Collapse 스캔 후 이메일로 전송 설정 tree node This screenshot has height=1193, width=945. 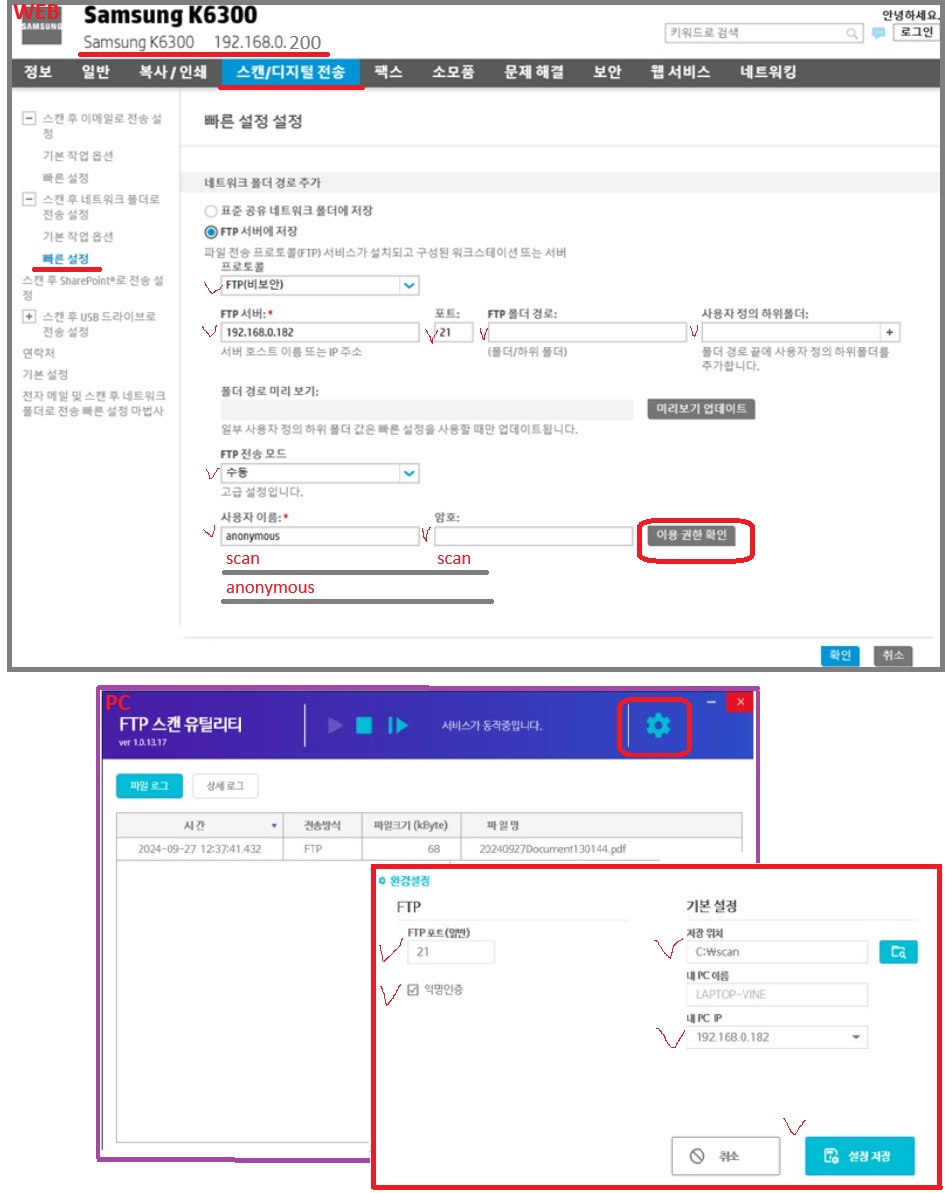(x=29, y=118)
